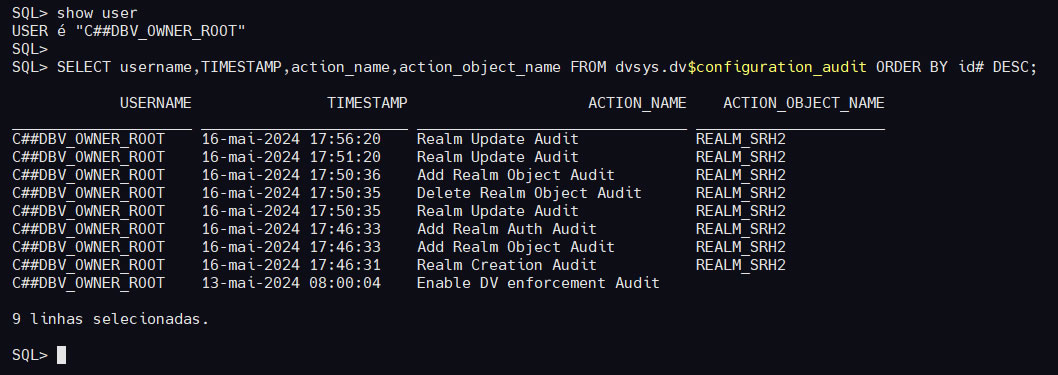This screenshot has width=1058, height=375.
Task: Click the USERNAME column header
Action: [x=156, y=103]
